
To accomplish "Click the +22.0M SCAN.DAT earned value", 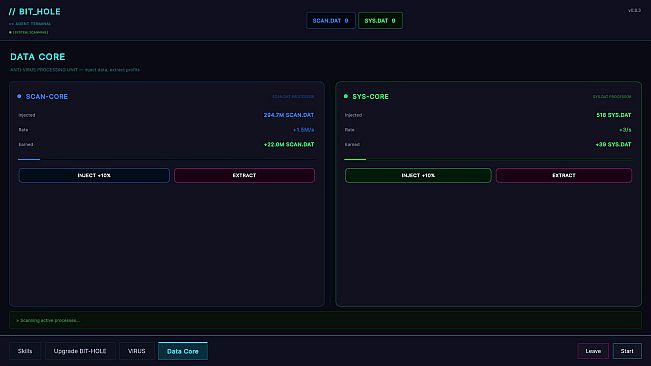I will pyautogui.click(x=289, y=144).
